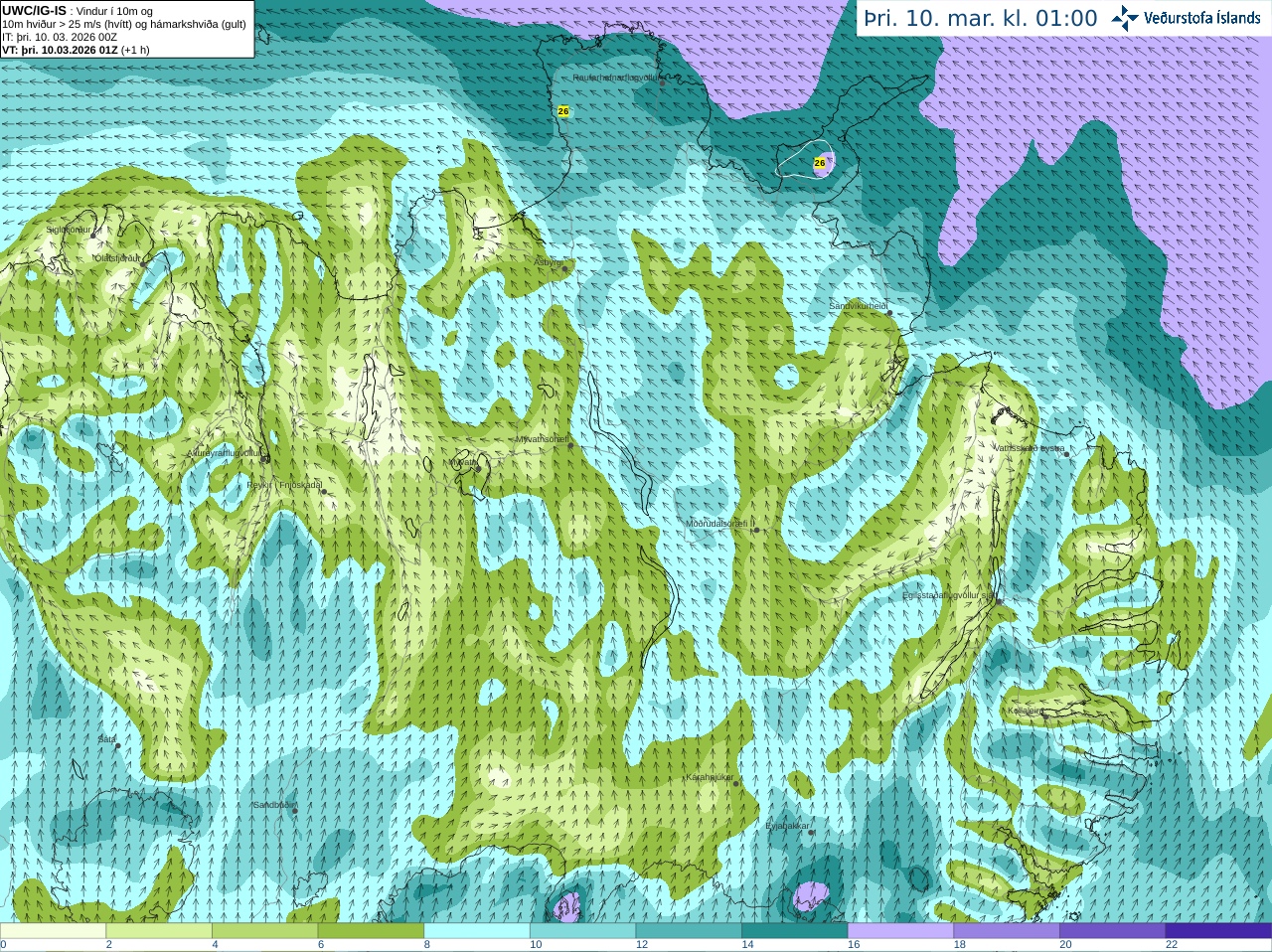Click the yellow 26 gust marker near Raufarhöfn coast
Screen dimensions: 1272x952
pyautogui.click(x=563, y=111)
